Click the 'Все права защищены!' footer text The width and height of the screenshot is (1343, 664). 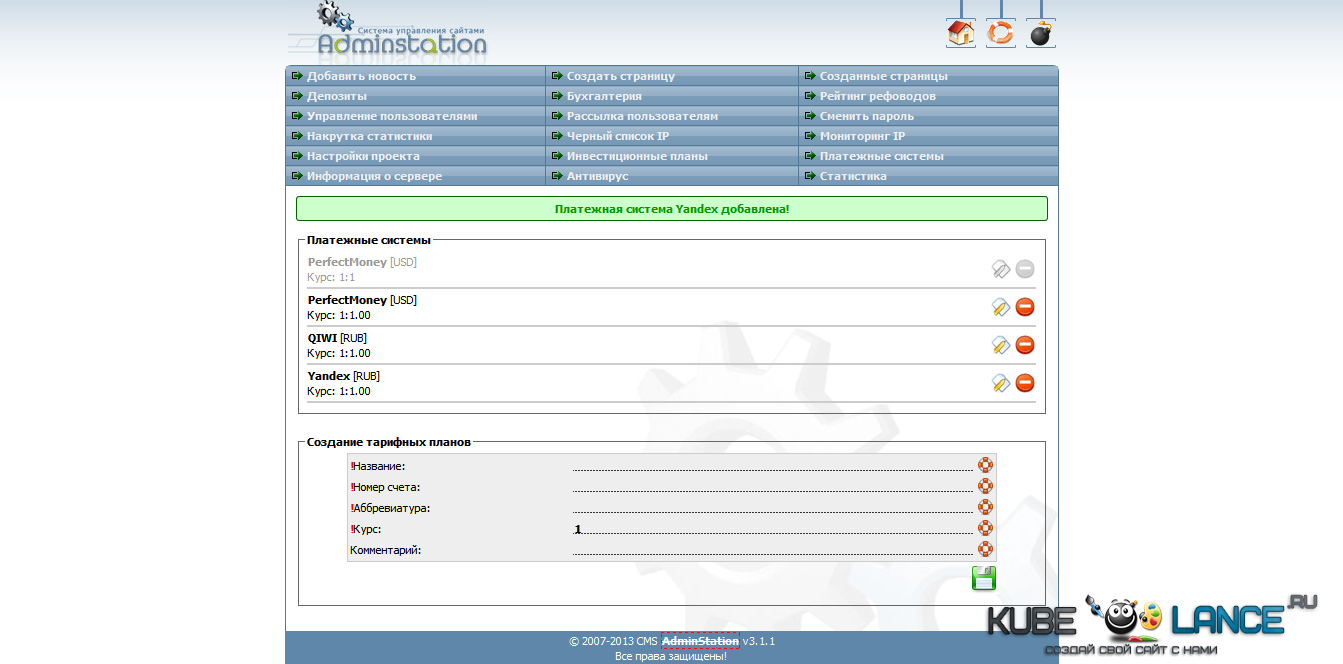(671, 656)
